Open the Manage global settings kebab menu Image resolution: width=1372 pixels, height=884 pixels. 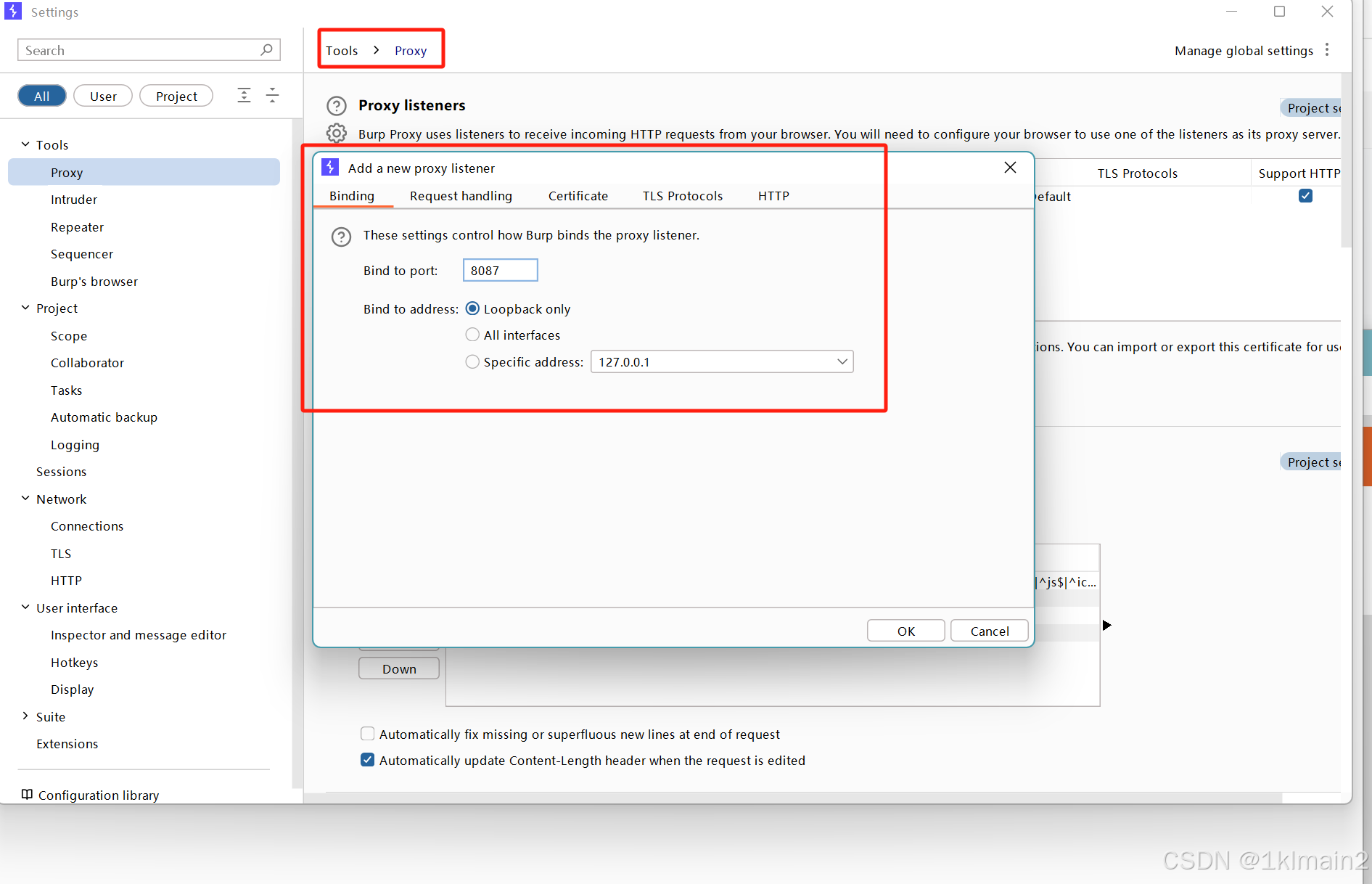pos(1328,49)
